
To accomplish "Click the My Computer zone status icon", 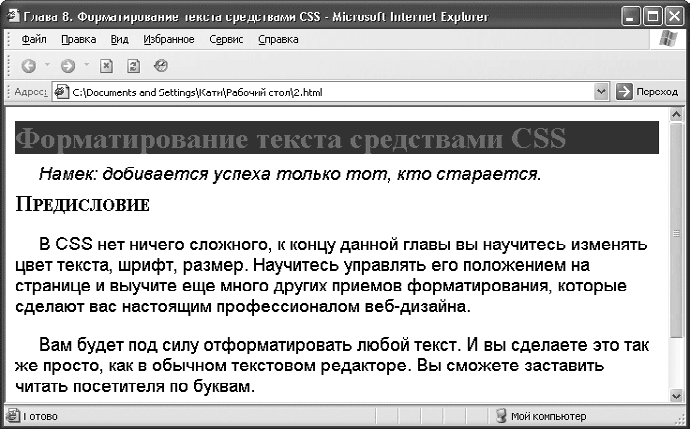I will coord(501,415).
